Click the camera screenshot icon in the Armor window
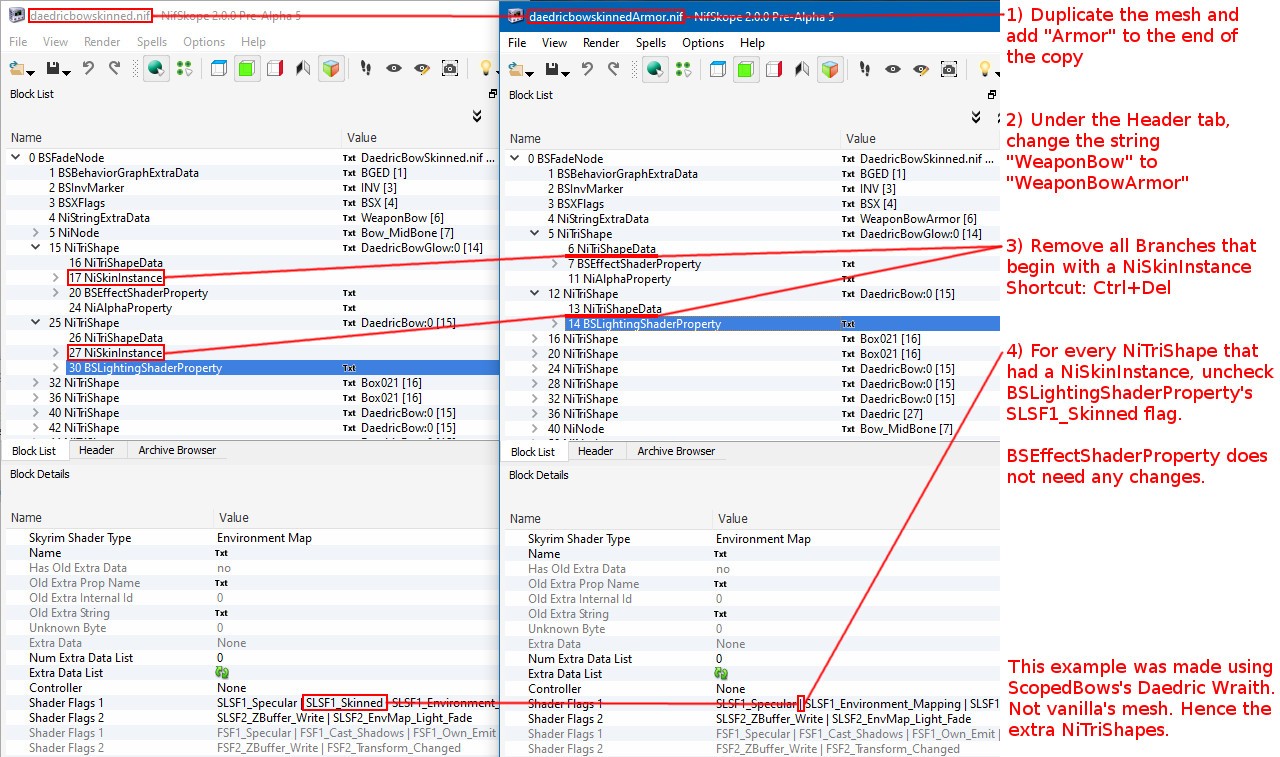The image size is (1280, 757). 949,69
